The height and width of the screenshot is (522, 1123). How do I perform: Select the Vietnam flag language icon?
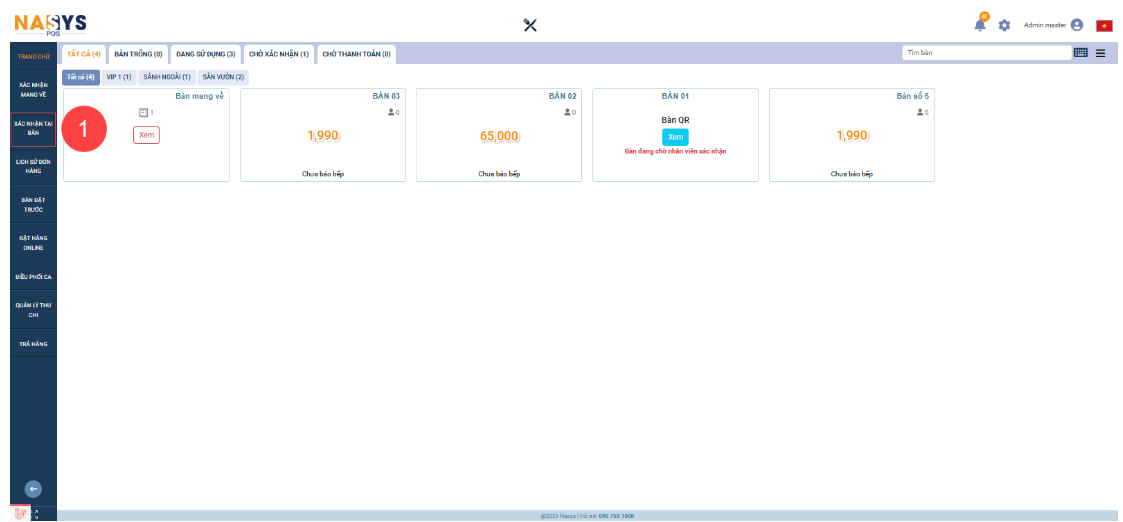click(1104, 25)
